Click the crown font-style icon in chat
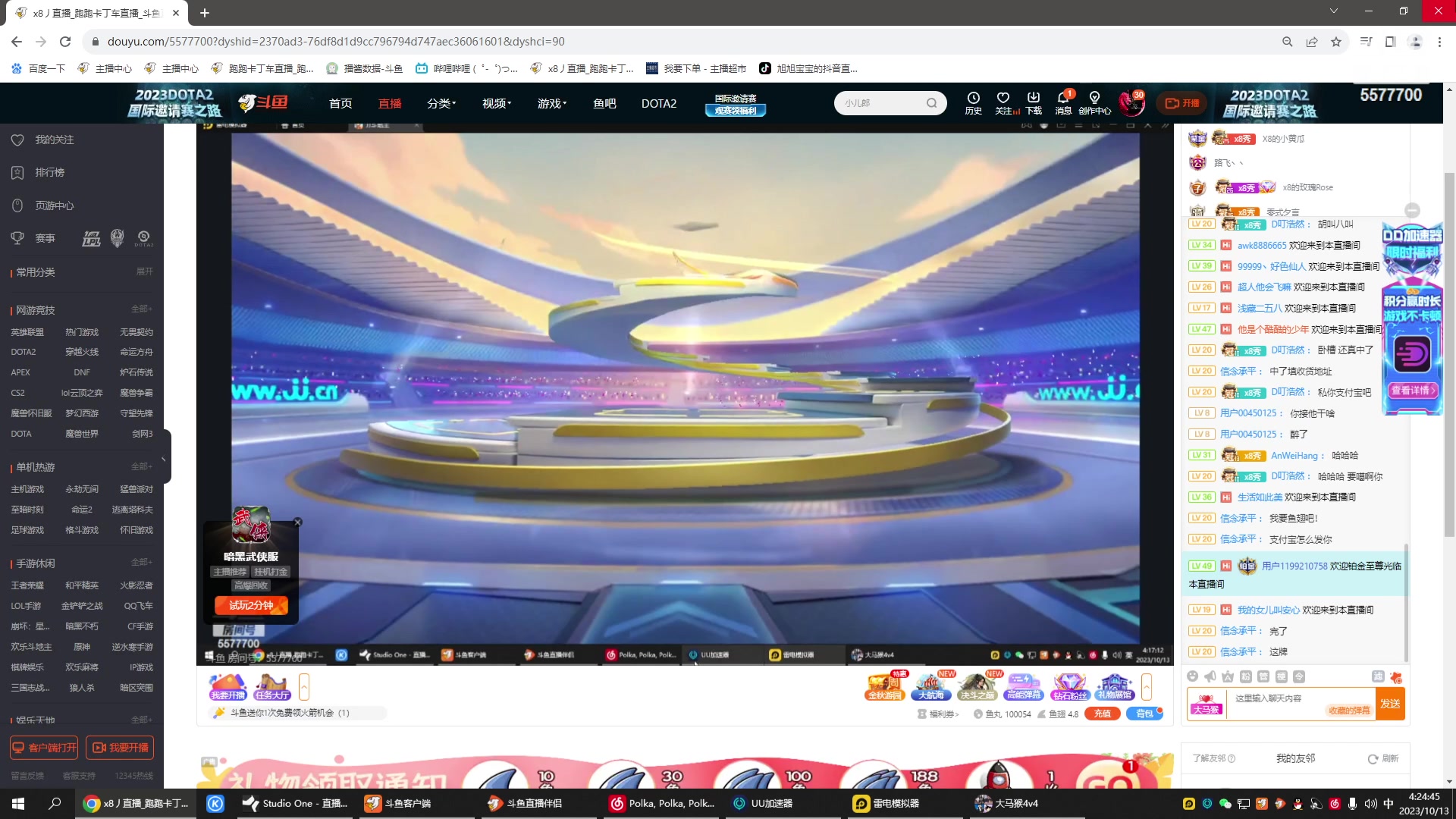 (x=1228, y=676)
